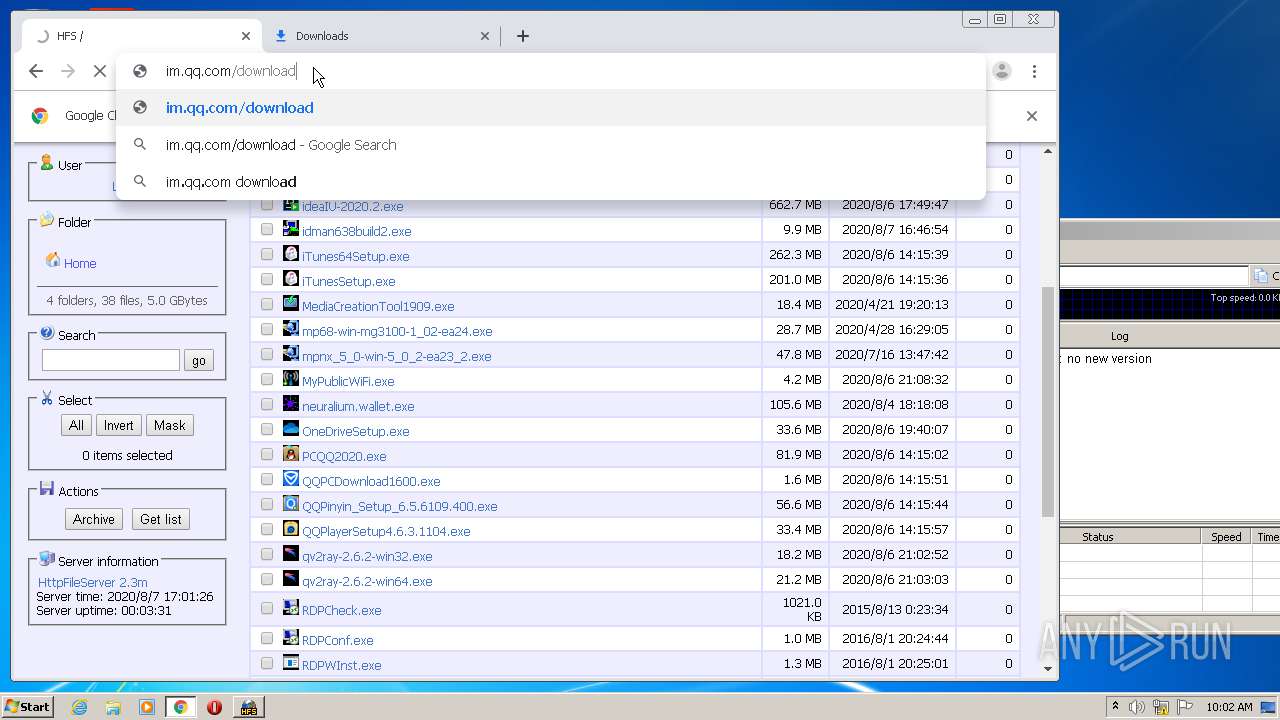Show hidden system tray icons
Screen dimensions: 1280x720
[x=1115, y=707]
